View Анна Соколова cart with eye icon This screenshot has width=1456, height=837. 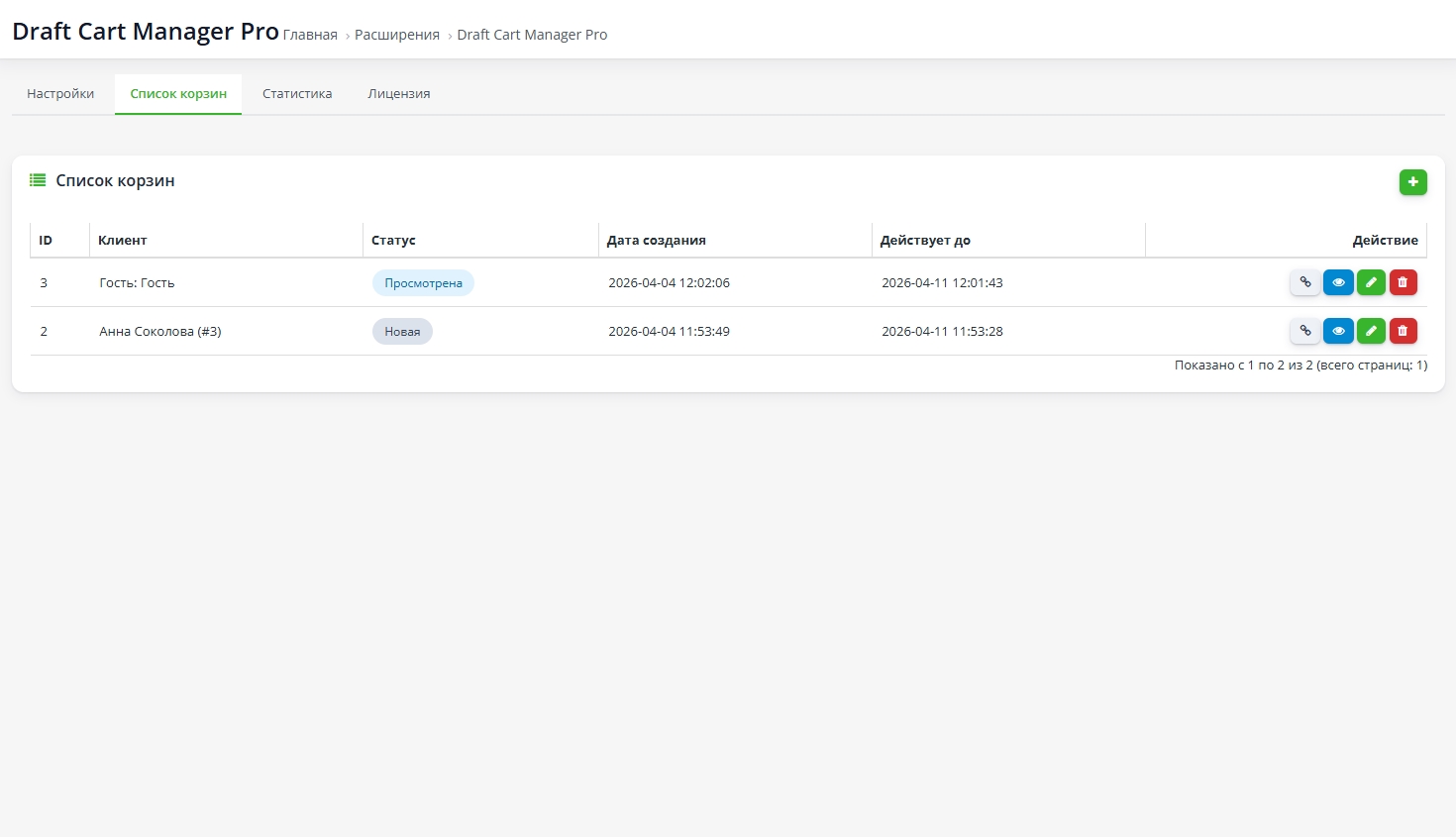[x=1337, y=331]
